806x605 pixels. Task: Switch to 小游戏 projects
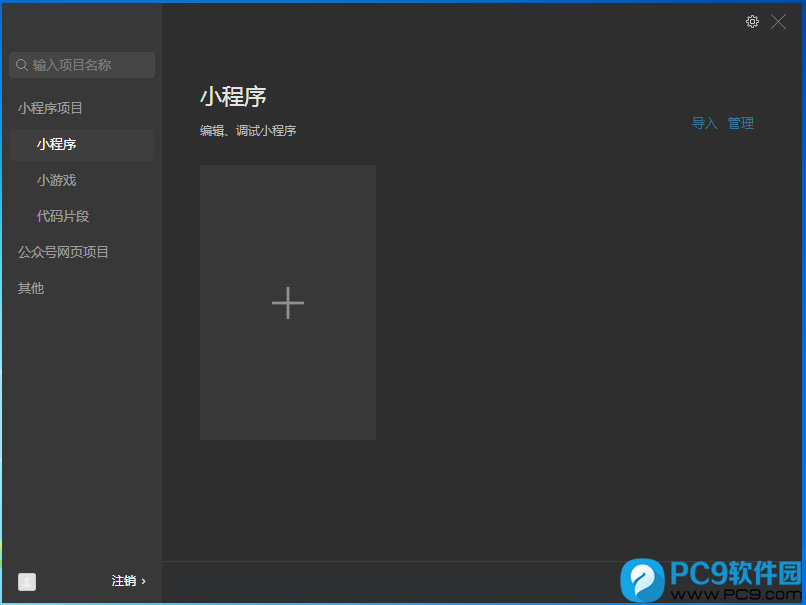(x=57, y=180)
